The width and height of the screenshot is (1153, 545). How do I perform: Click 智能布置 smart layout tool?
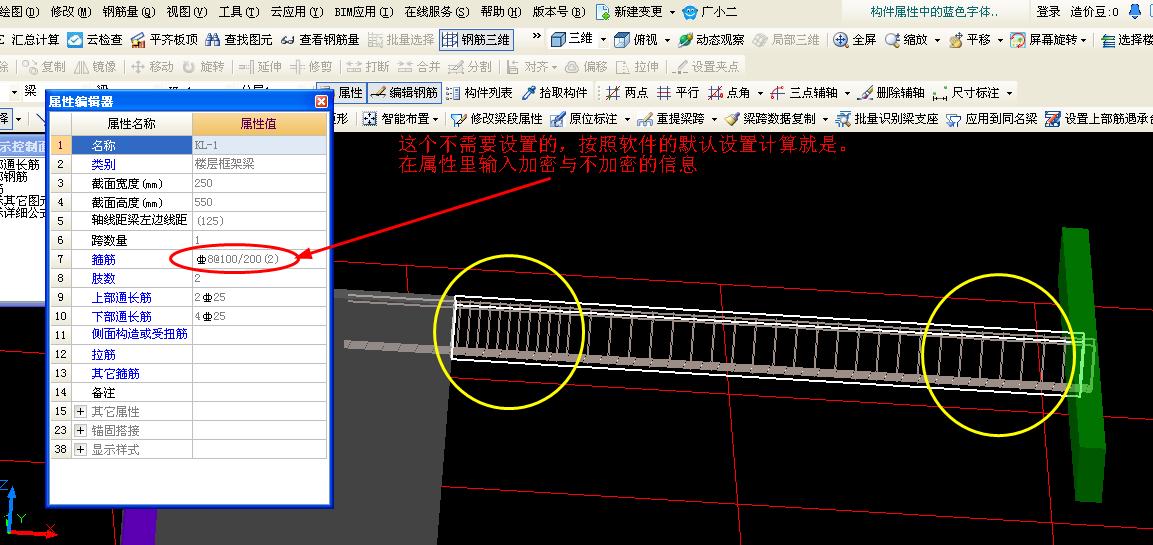coord(395,118)
